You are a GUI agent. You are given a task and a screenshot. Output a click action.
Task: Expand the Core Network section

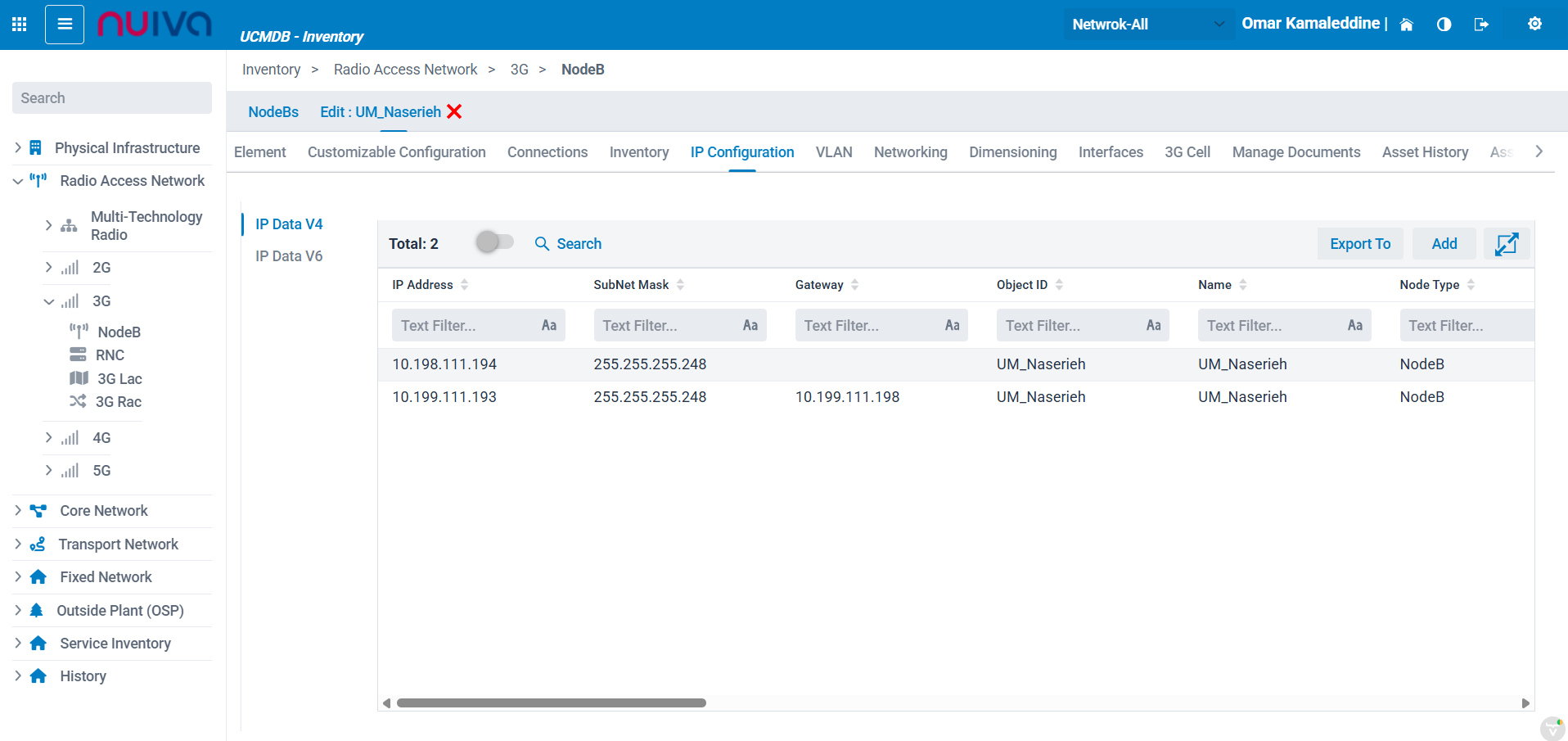18,511
